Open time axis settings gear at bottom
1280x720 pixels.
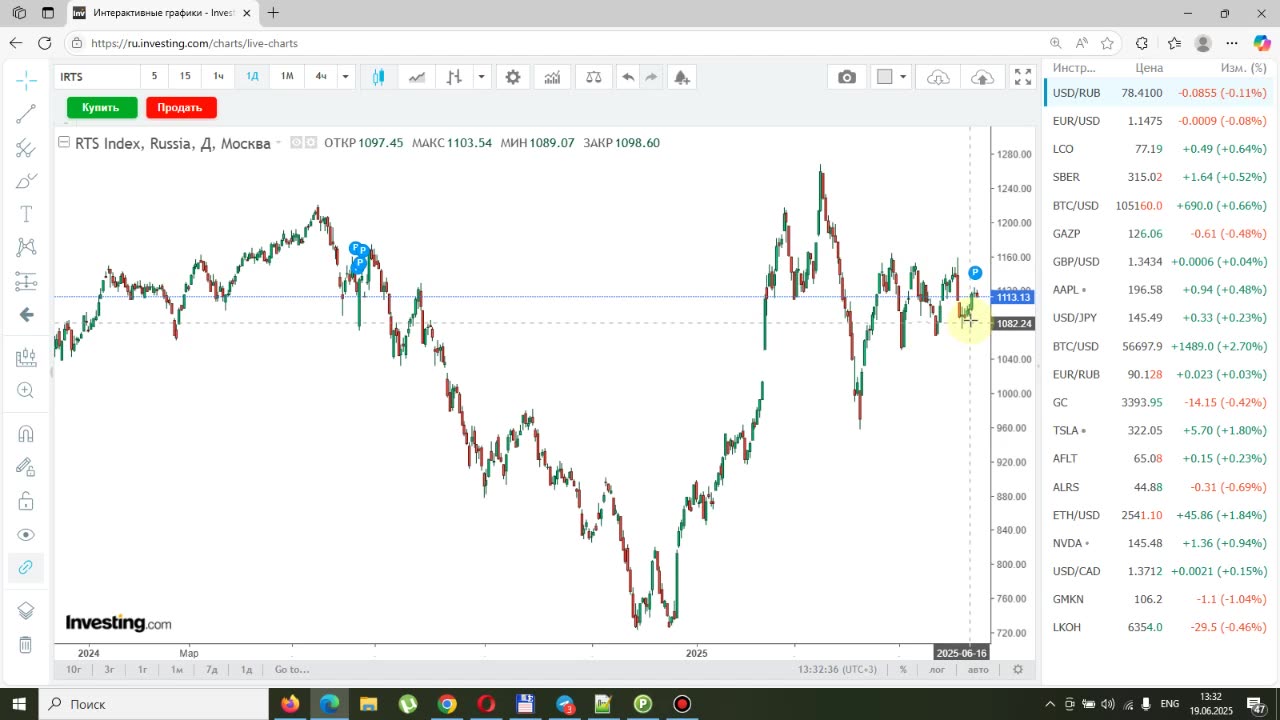(x=1018, y=670)
